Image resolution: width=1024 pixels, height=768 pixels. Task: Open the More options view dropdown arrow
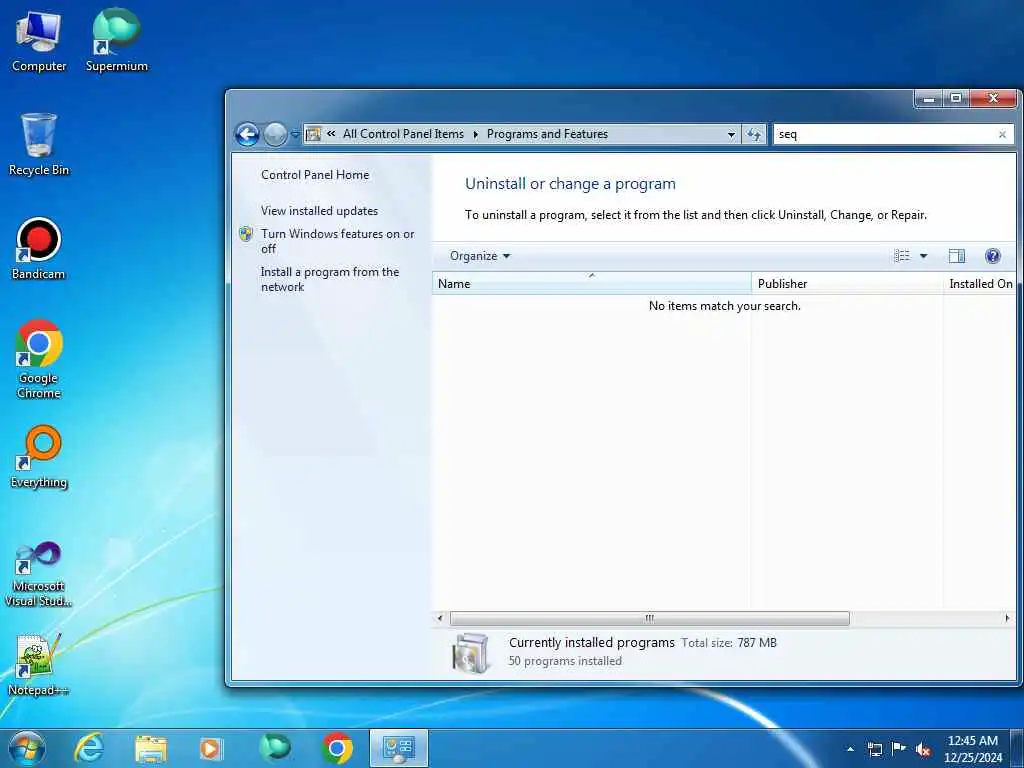tap(923, 256)
